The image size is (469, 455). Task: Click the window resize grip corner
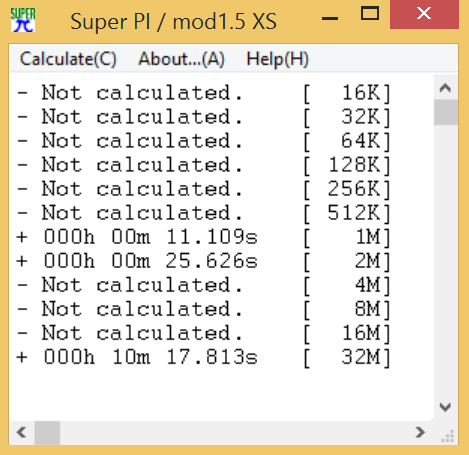pos(448,436)
